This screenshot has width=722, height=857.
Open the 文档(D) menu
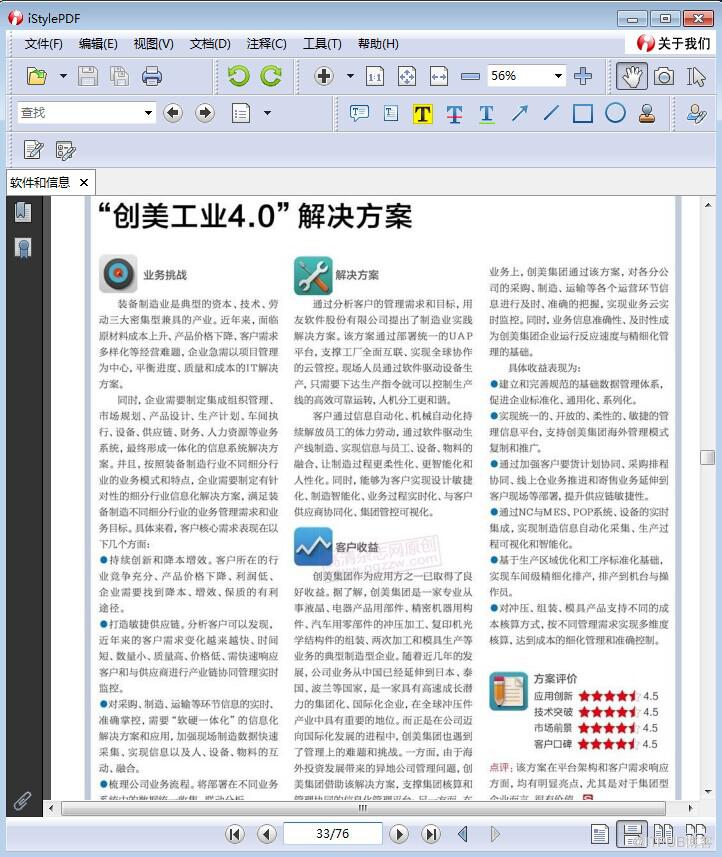(x=210, y=44)
